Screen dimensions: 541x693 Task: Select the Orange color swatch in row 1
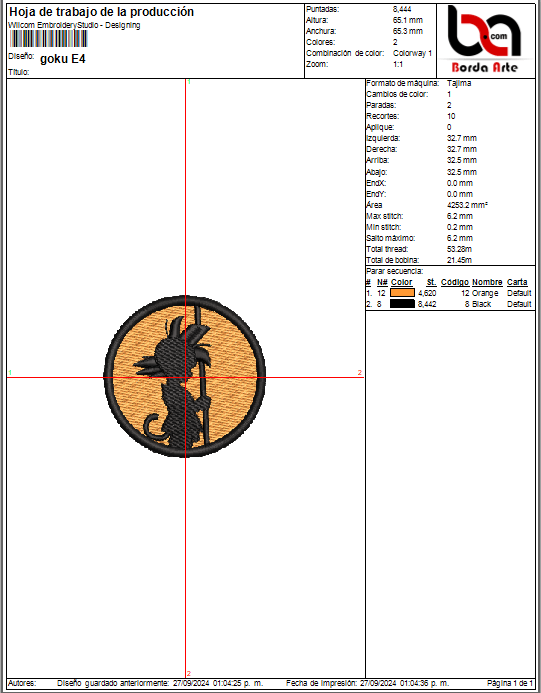click(402, 293)
